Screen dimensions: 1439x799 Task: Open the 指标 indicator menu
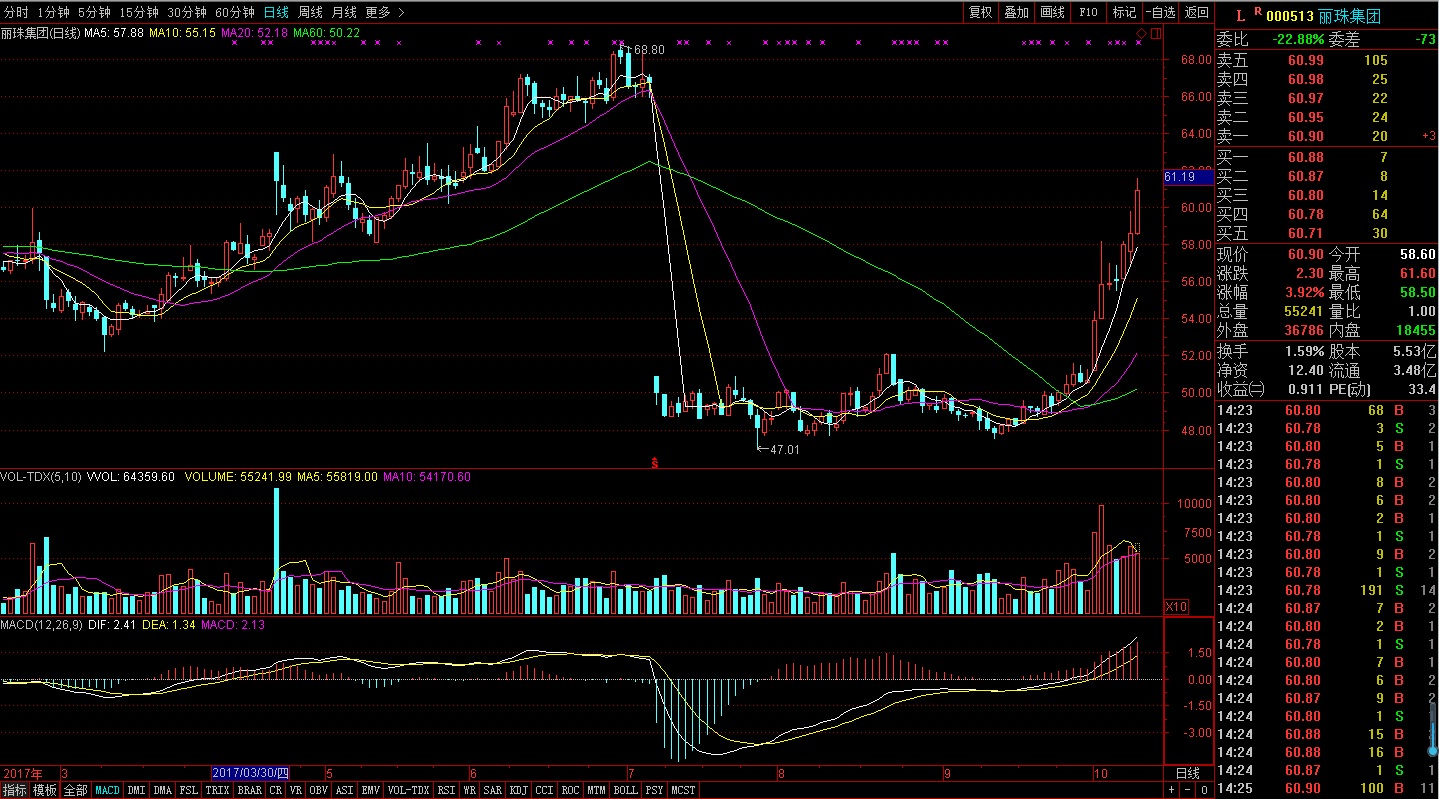pos(14,790)
